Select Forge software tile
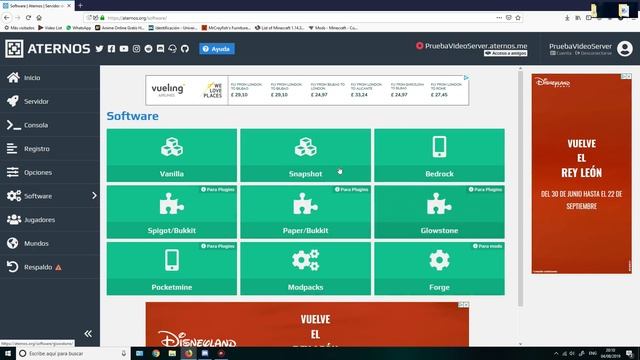Image resolution: width=640 pixels, height=360 pixels. (439, 269)
